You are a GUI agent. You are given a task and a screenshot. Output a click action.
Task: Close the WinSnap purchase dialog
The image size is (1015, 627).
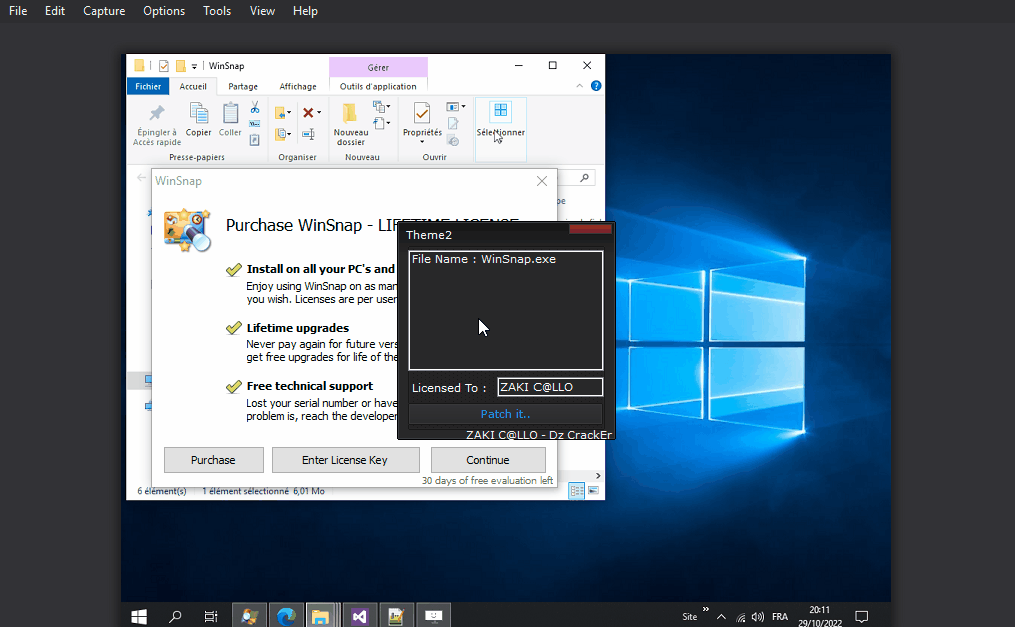coord(542,181)
